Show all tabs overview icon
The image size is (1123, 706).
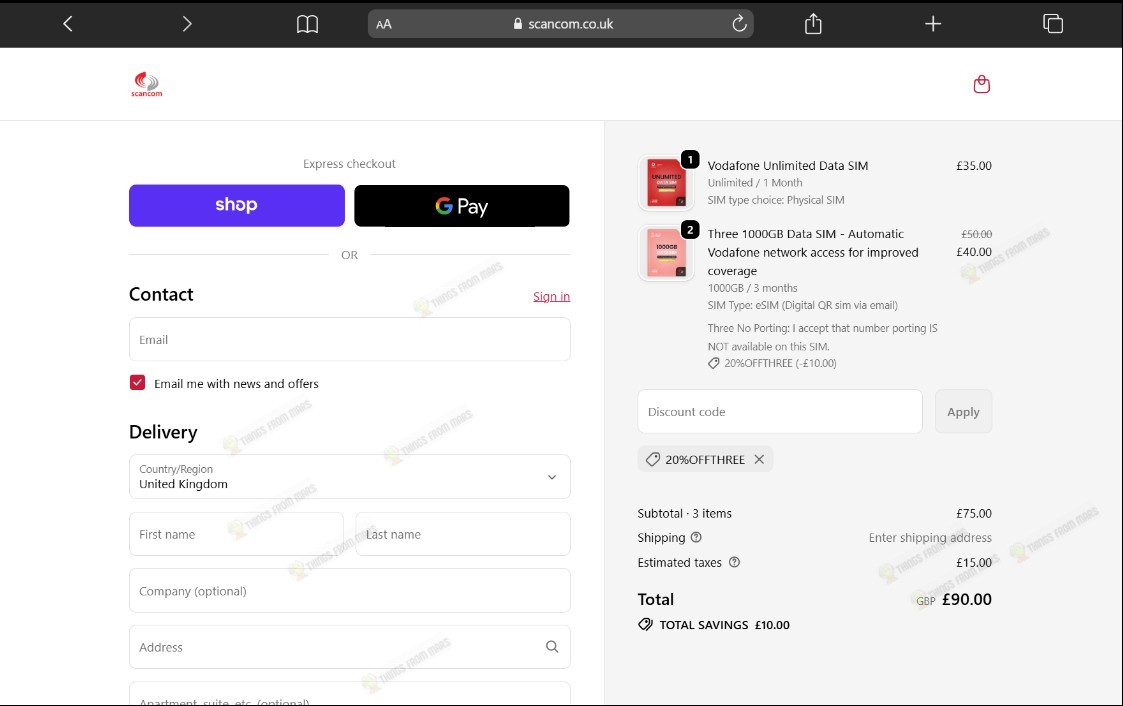point(1053,24)
